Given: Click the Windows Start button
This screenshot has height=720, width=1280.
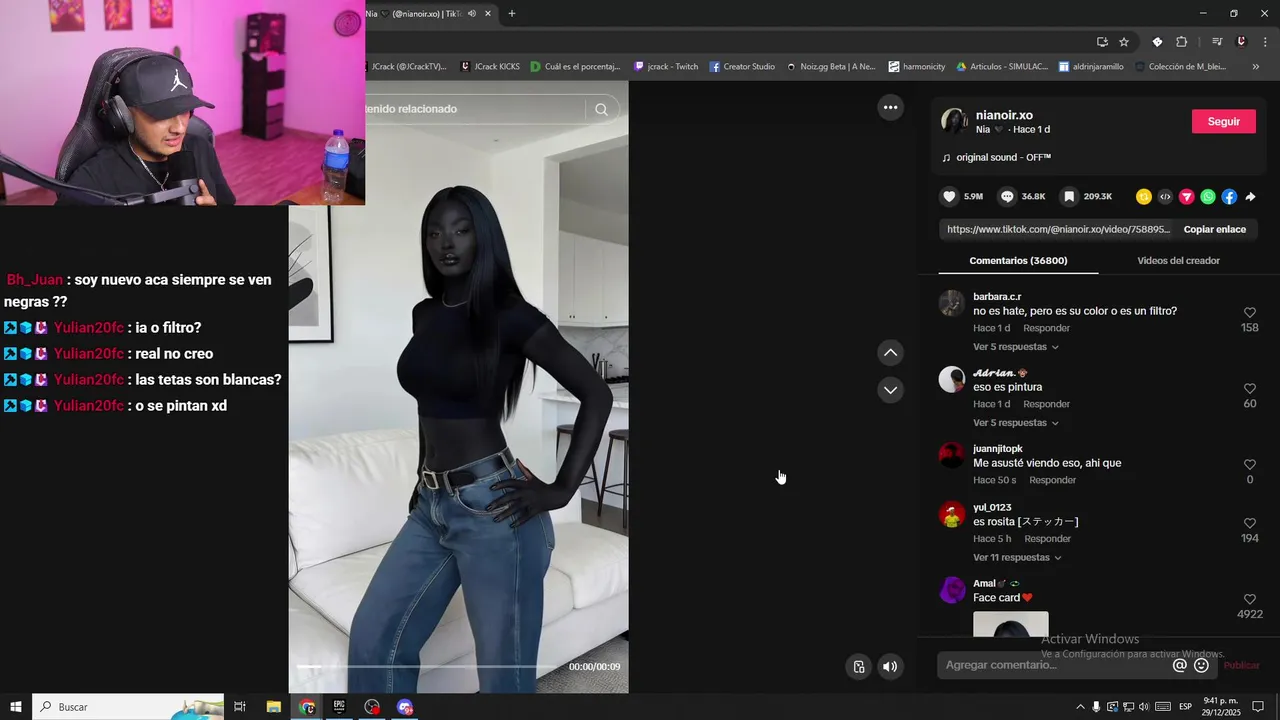Looking at the screenshot, I should (16, 707).
